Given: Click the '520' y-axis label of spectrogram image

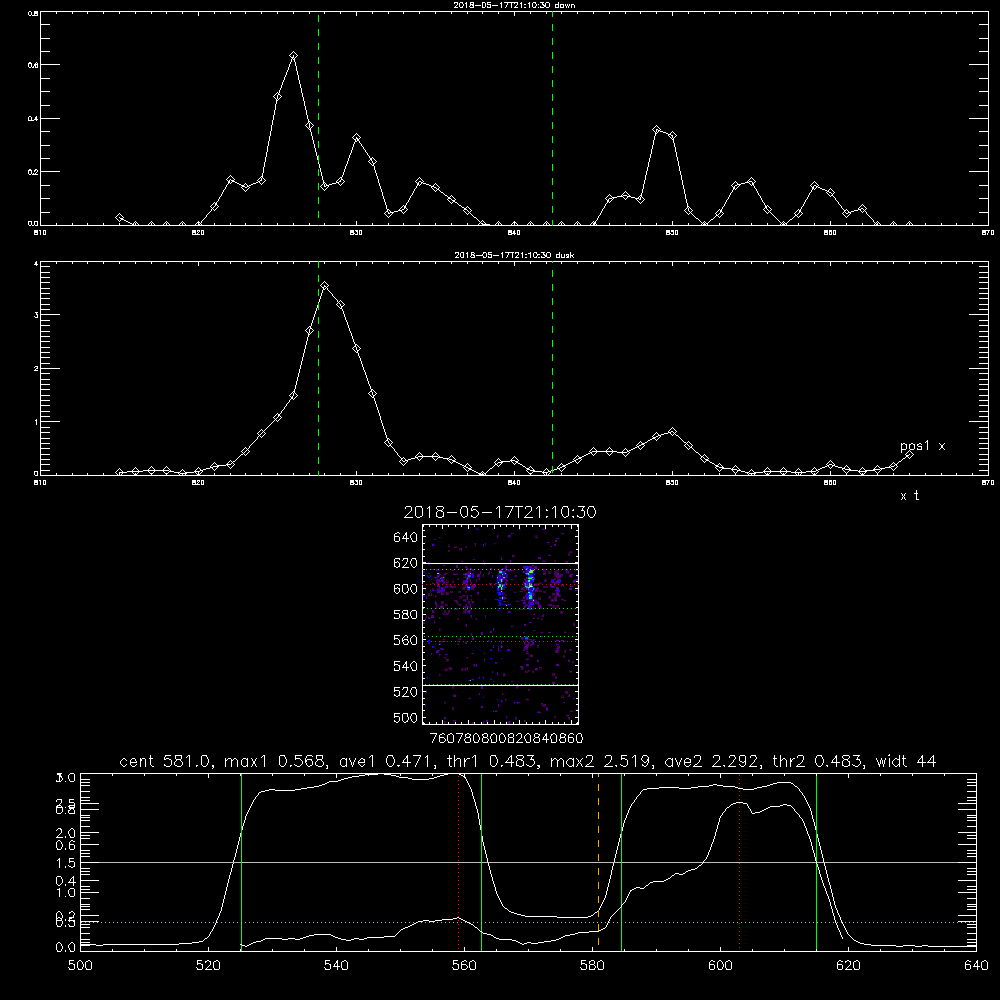Looking at the screenshot, I should click(x=406, y=692).
